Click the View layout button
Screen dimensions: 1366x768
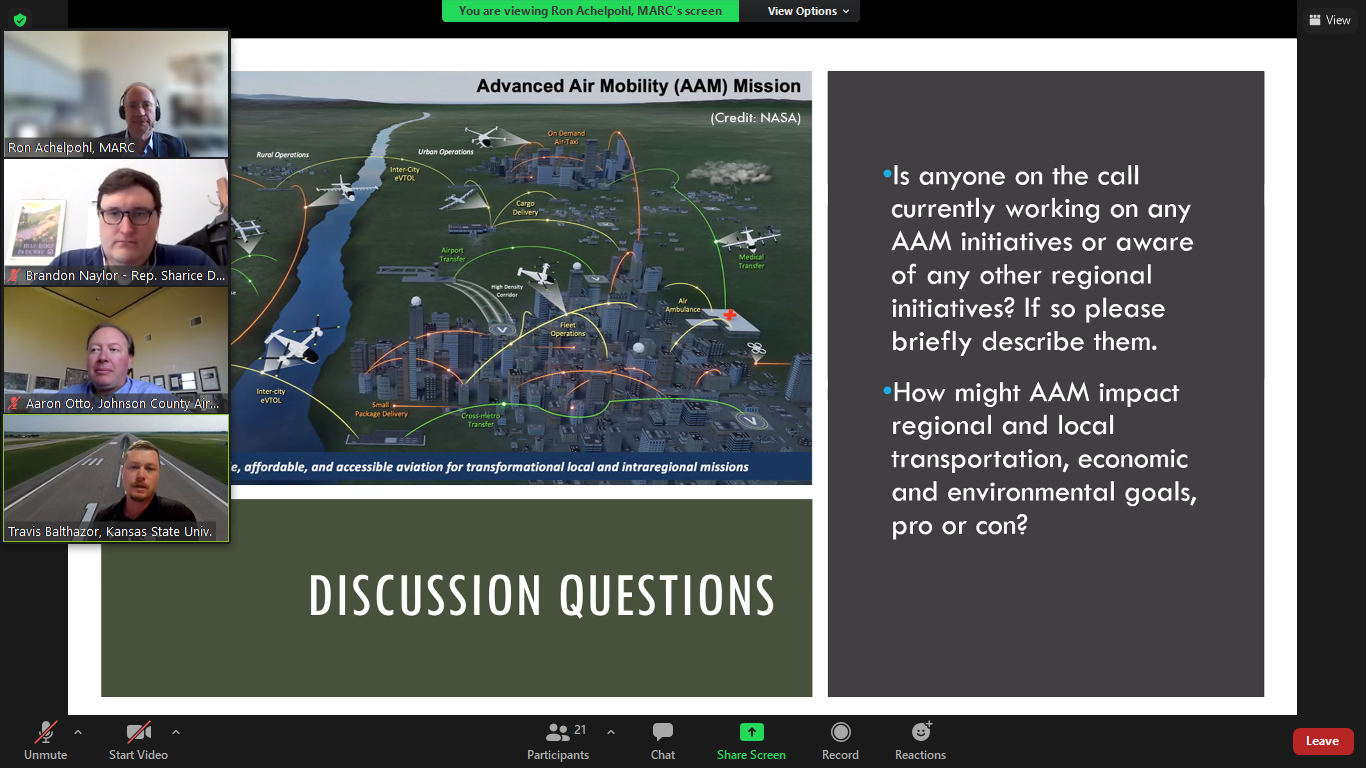[1329, 20]
